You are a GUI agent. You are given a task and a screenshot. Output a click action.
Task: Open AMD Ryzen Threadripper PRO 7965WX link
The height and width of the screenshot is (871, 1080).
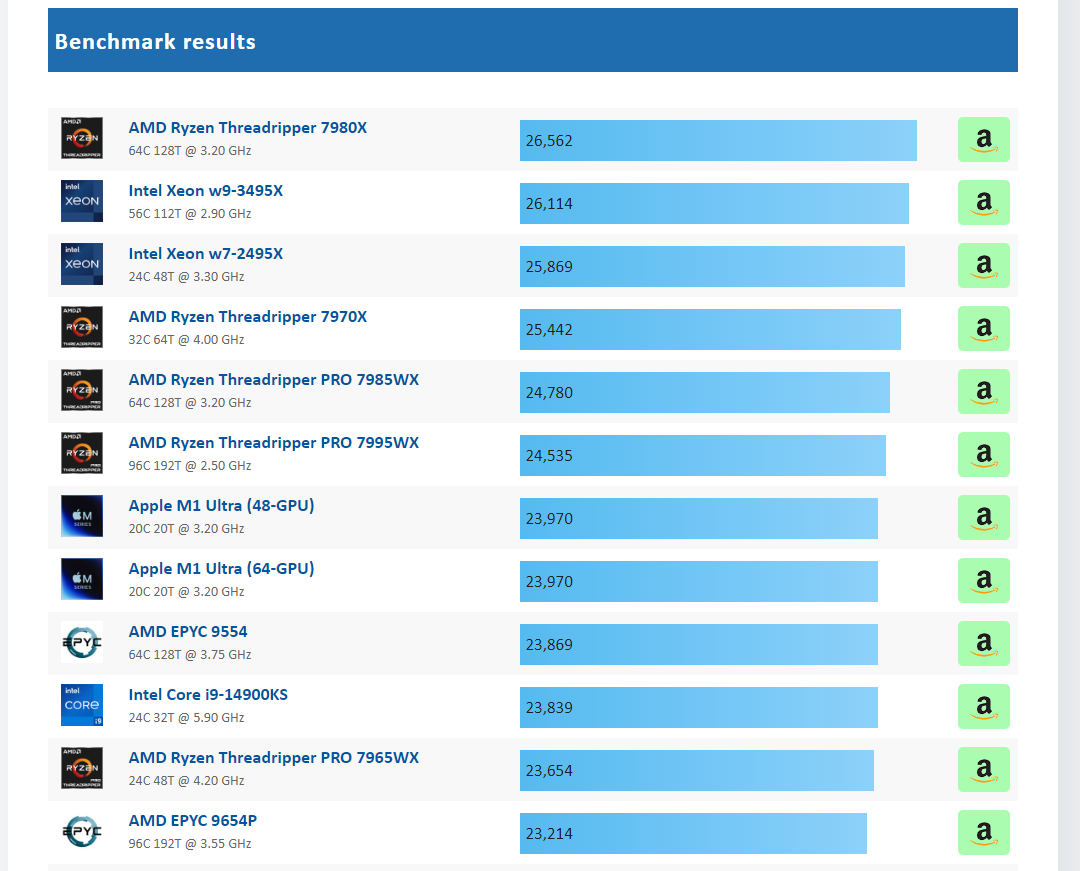273,758
